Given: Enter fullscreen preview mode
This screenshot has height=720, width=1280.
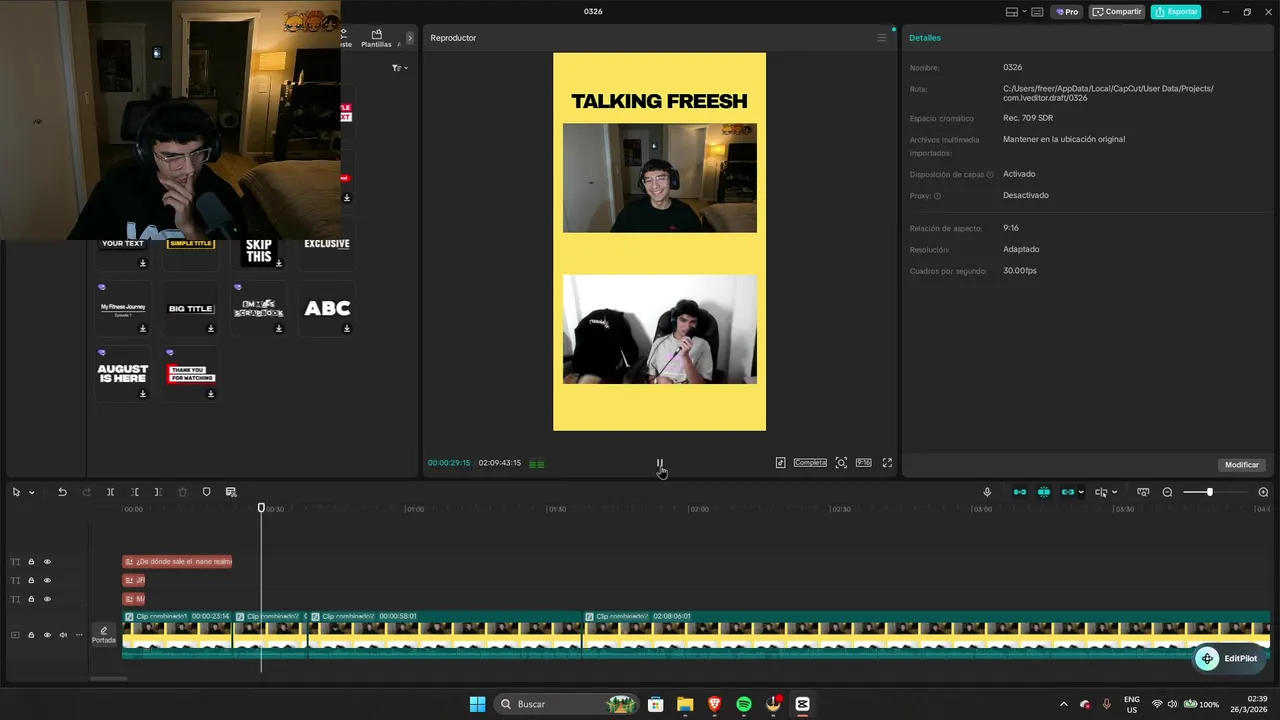Looking at the screenshot, I should (x=887, y=463).
